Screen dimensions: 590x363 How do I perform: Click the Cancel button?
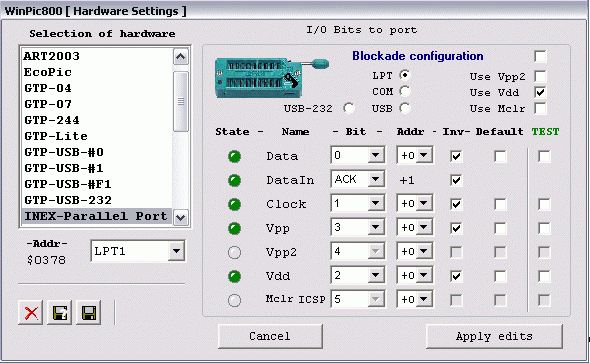coord(270,336)
